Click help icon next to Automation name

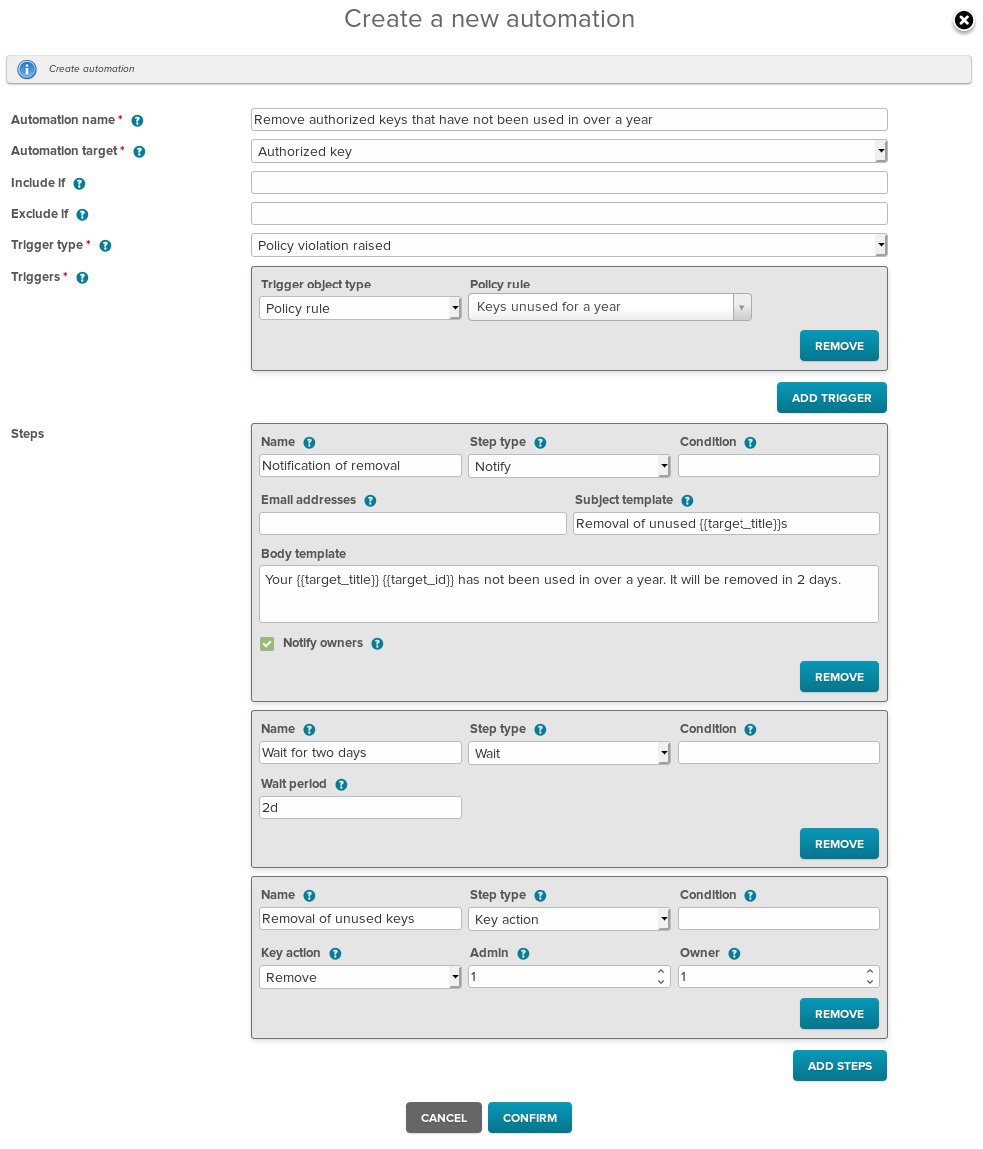pyautogui.click(x=137, y=121)
